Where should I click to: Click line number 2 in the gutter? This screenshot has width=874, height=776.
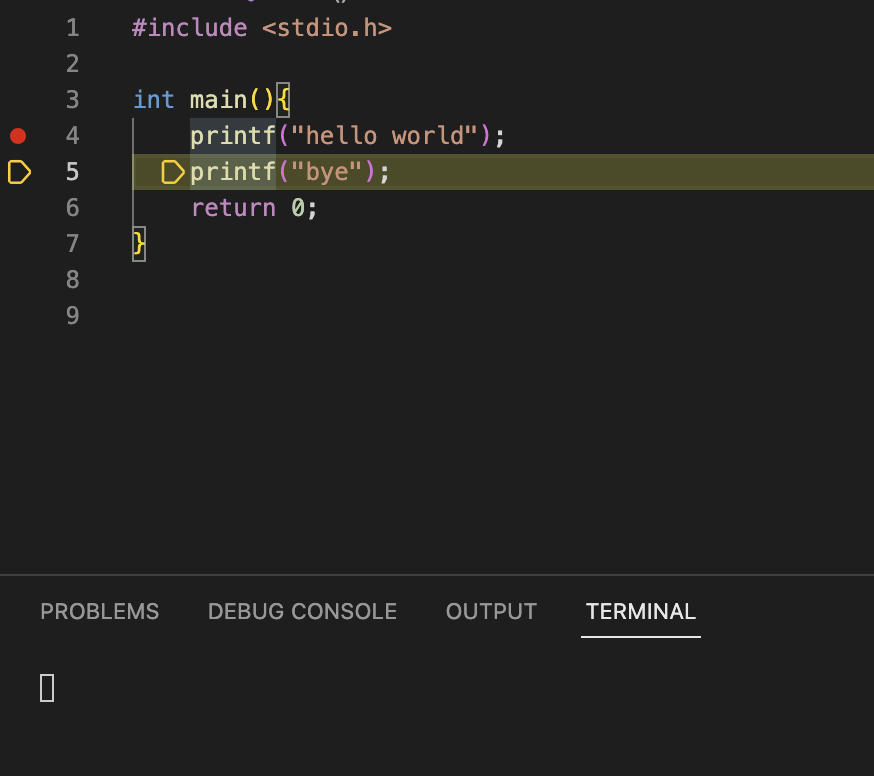pyautogui.click(x=72, y=64)
